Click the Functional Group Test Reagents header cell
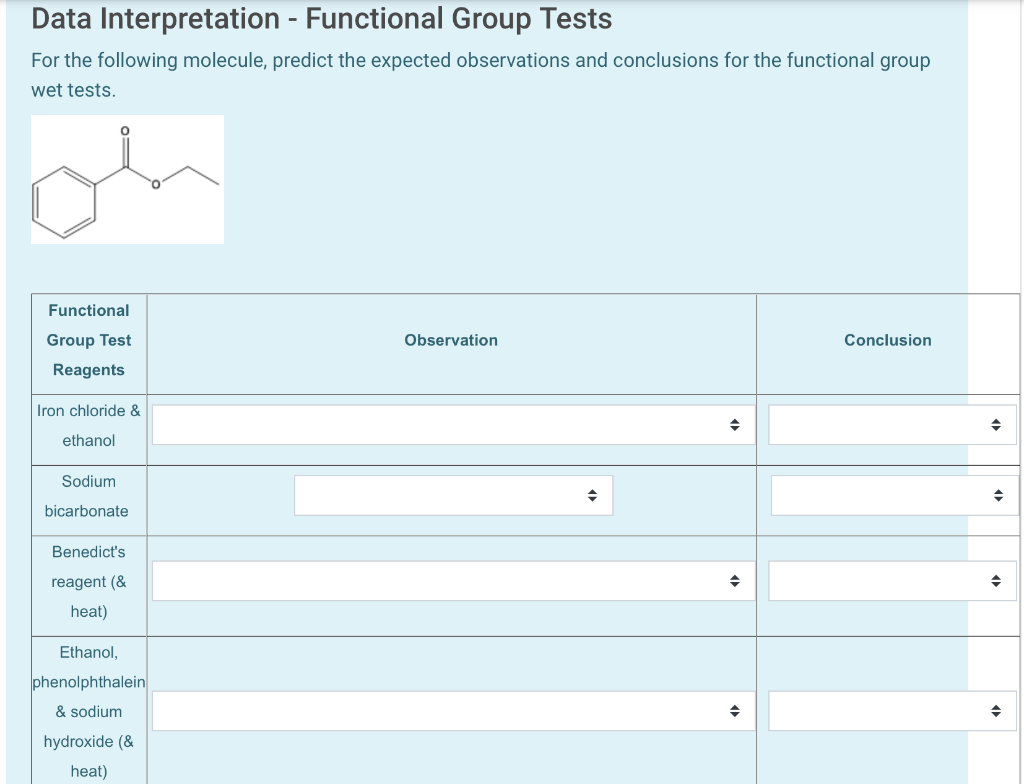 (x=88, y=340)
